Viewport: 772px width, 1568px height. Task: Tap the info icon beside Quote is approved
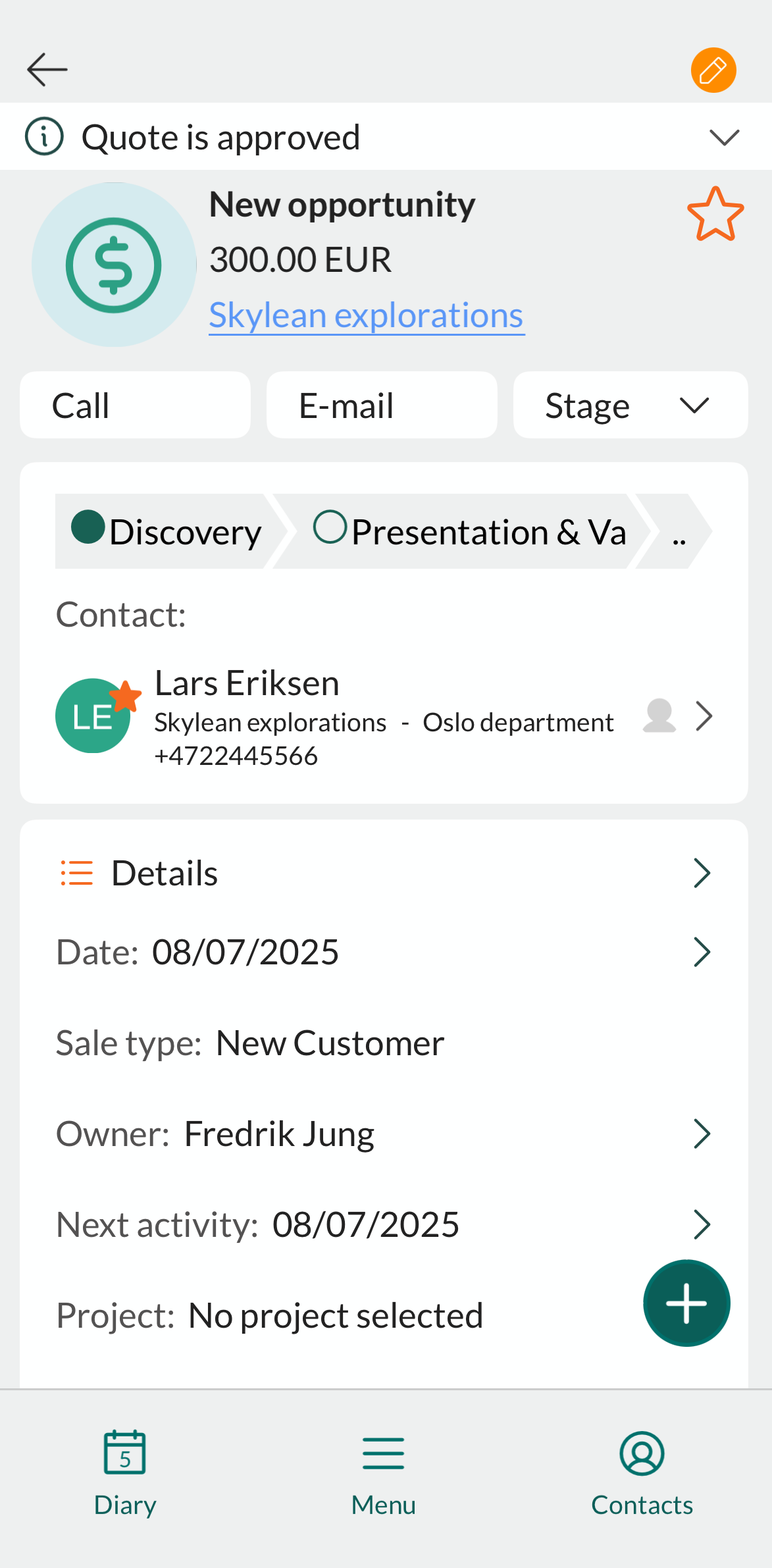(x=44, y=137)
